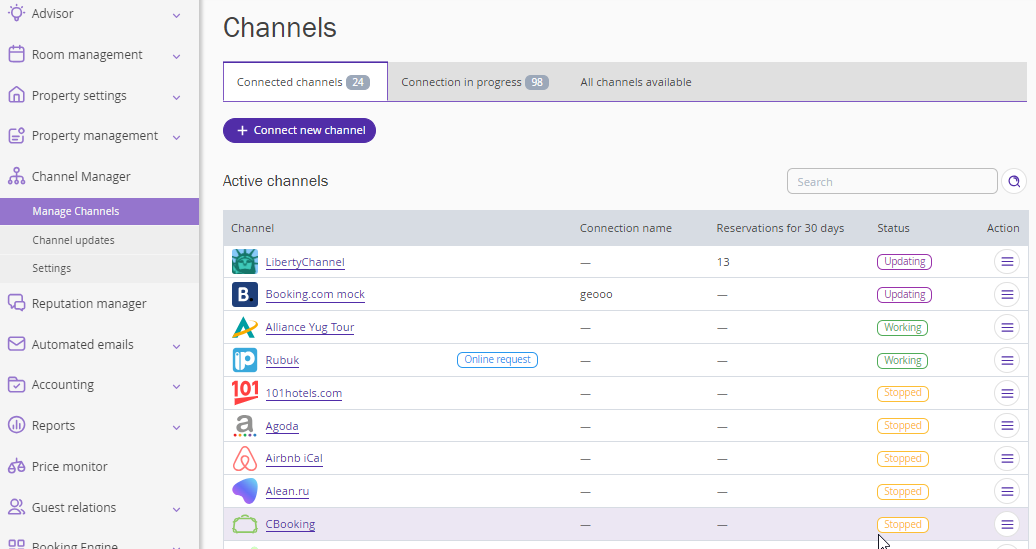Click the search magnifier icon button
1036x549 pixels.
click(1014, 181)
